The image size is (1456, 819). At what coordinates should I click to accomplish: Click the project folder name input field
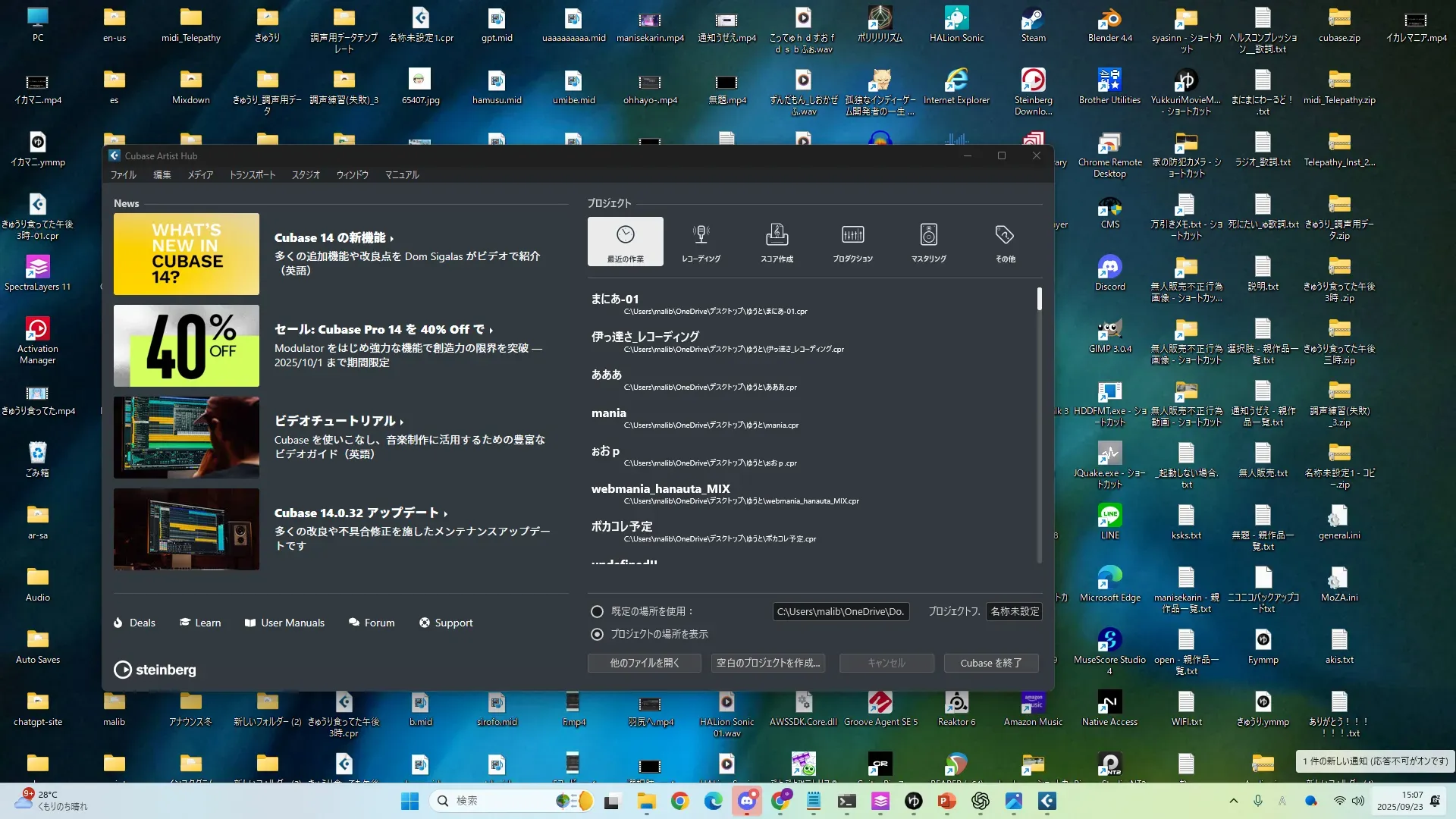[1014, 611]
